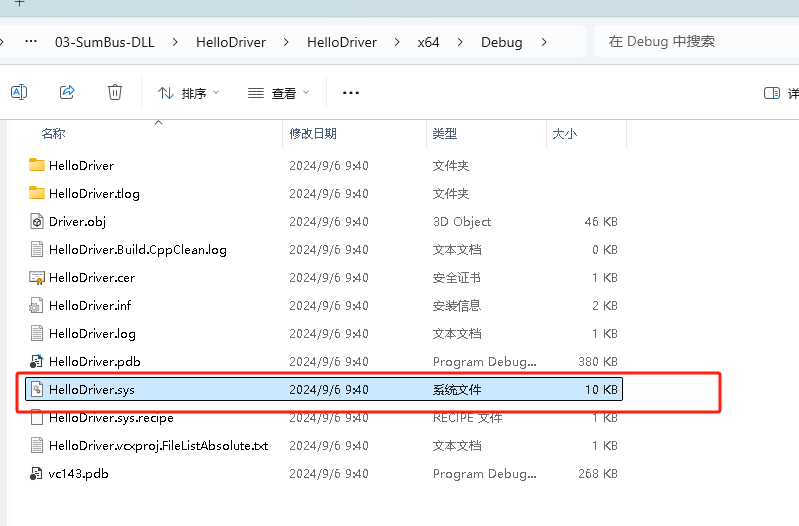
Task: Expand chevron after first HelloDriver breadcrumb
Action: point(286,42)
